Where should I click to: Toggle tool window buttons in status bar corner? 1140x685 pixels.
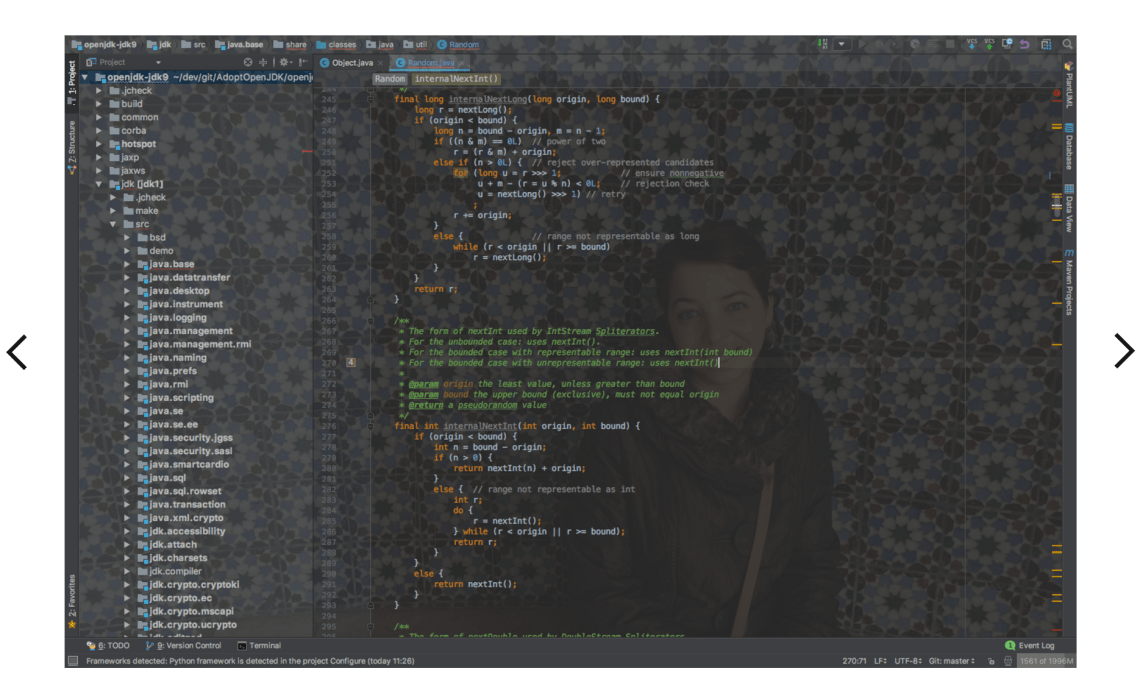72,661
